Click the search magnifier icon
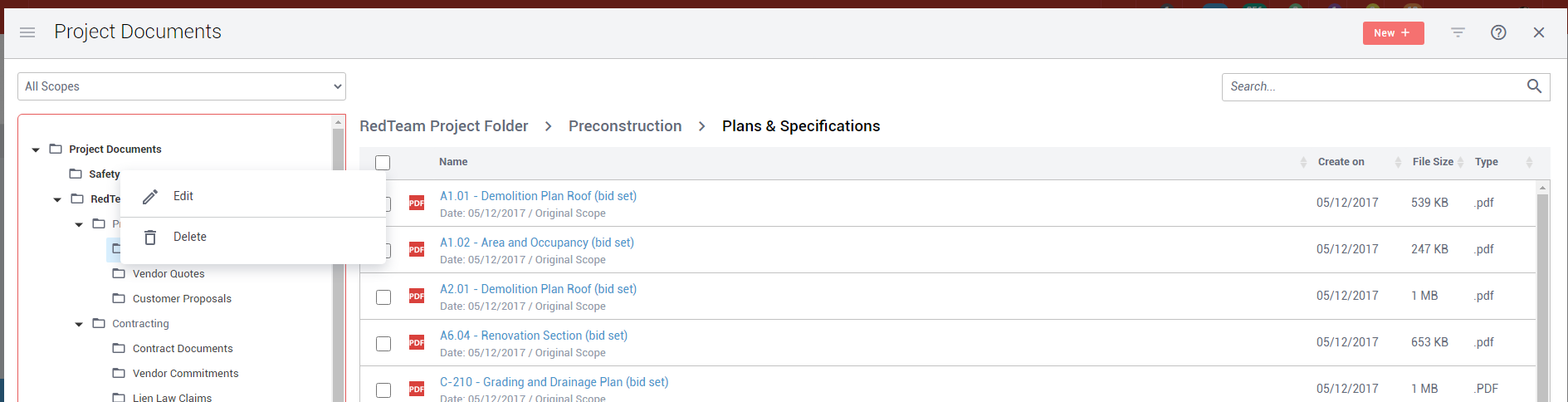Screen dimensions: 1568x402 pyautogui.click(x=1534, y=86)
